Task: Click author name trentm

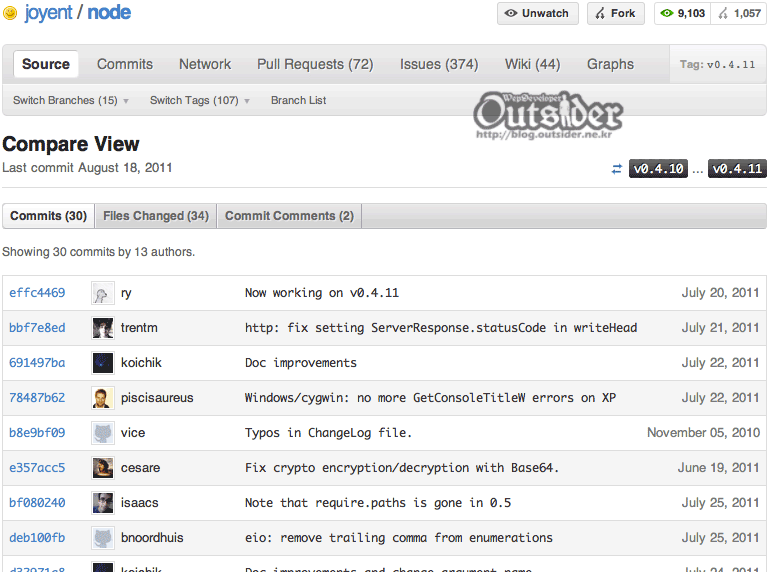Action: 139,328
